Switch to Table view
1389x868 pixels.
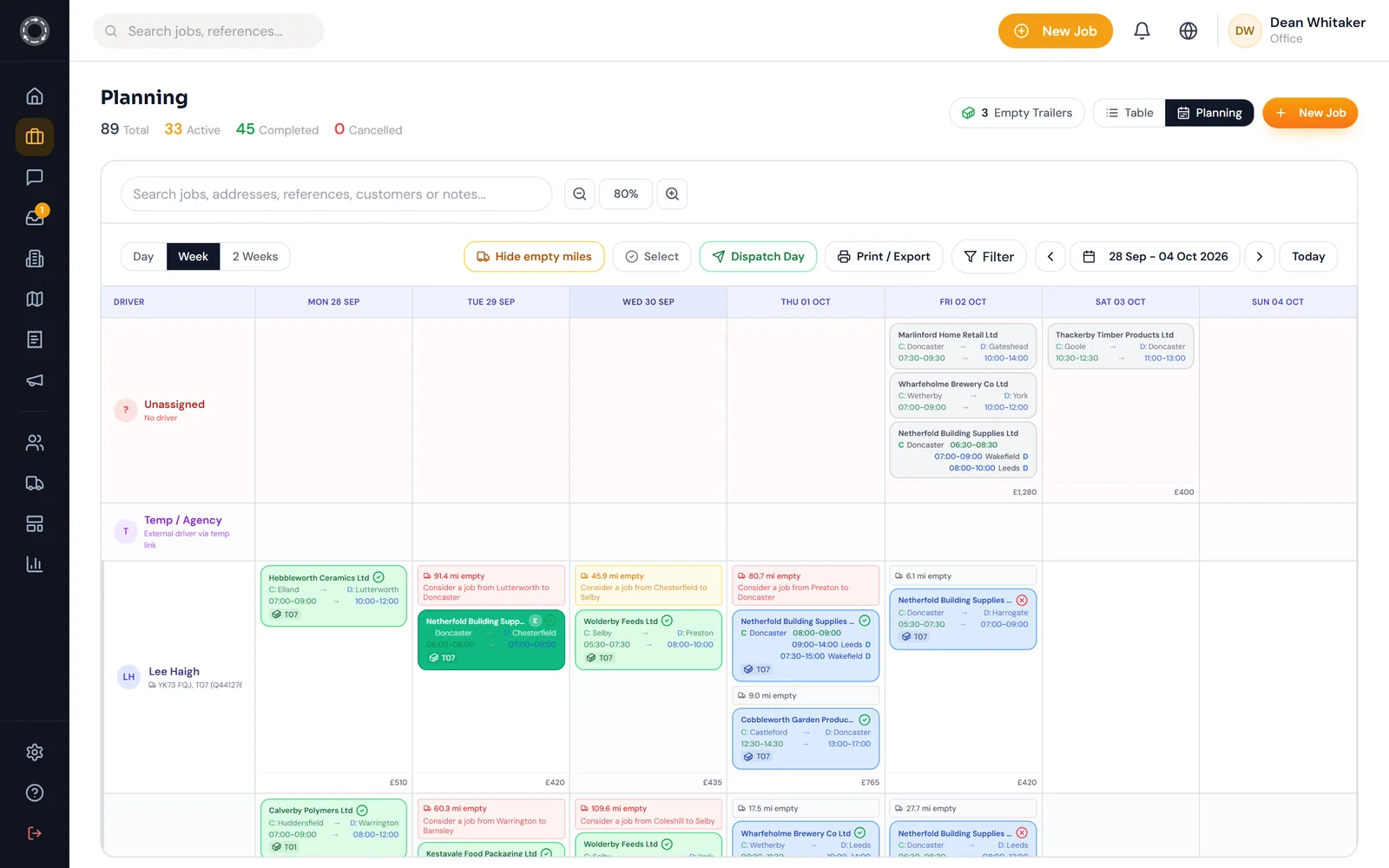point(1129,113)
